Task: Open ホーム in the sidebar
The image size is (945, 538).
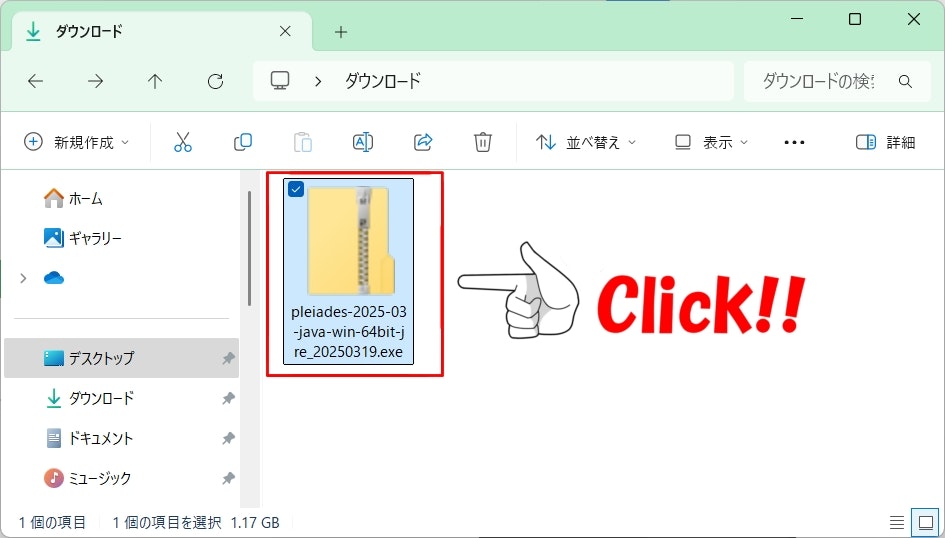Action: (x=73, y=198)
